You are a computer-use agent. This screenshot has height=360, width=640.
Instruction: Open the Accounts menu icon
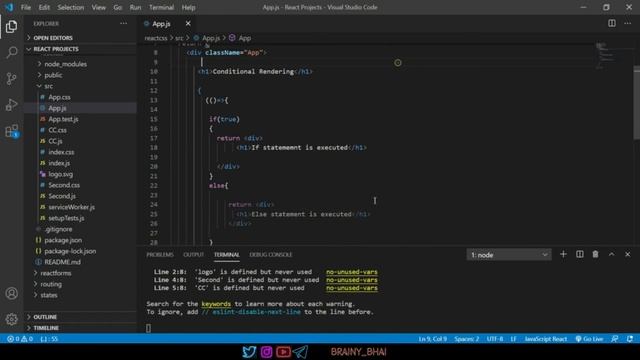pyautogui.click(x=11, y=293)
